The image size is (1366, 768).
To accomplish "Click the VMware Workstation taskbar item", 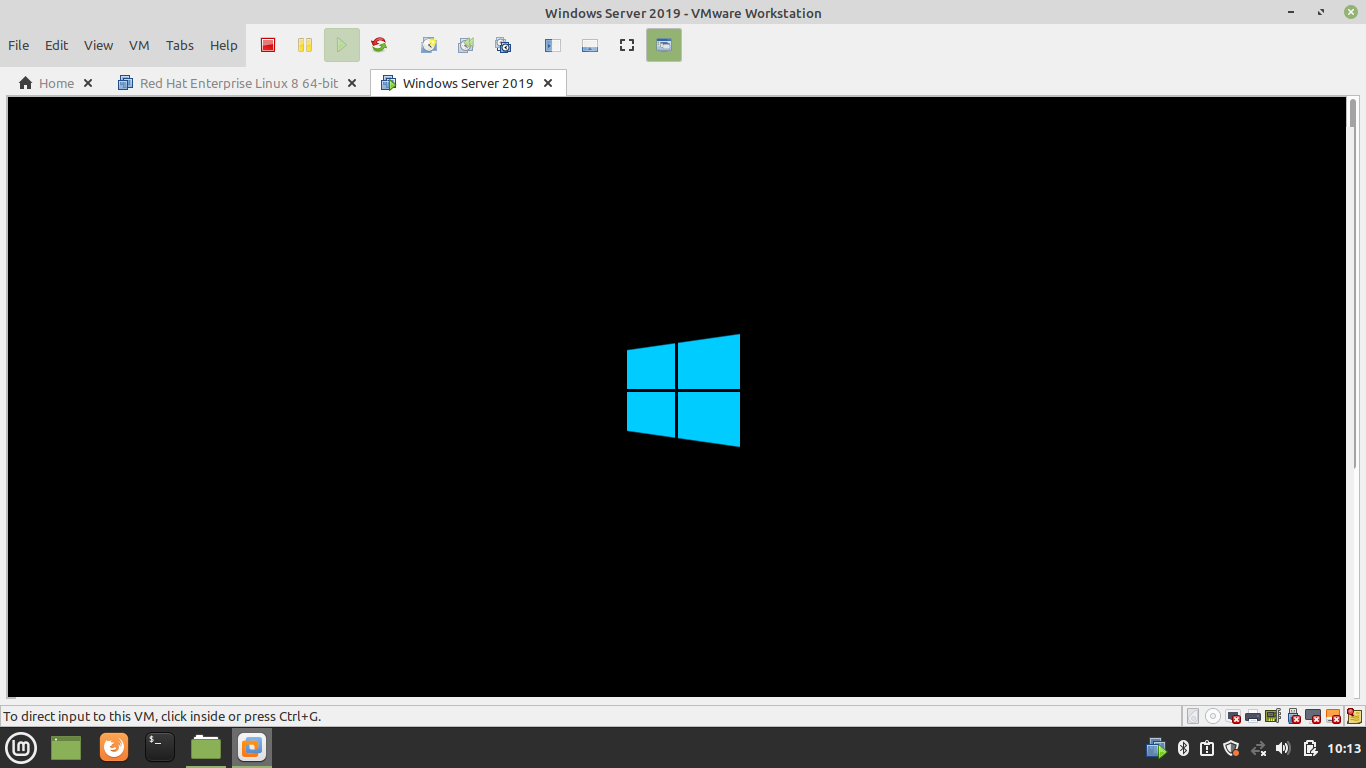I will (x=252, y=747).
